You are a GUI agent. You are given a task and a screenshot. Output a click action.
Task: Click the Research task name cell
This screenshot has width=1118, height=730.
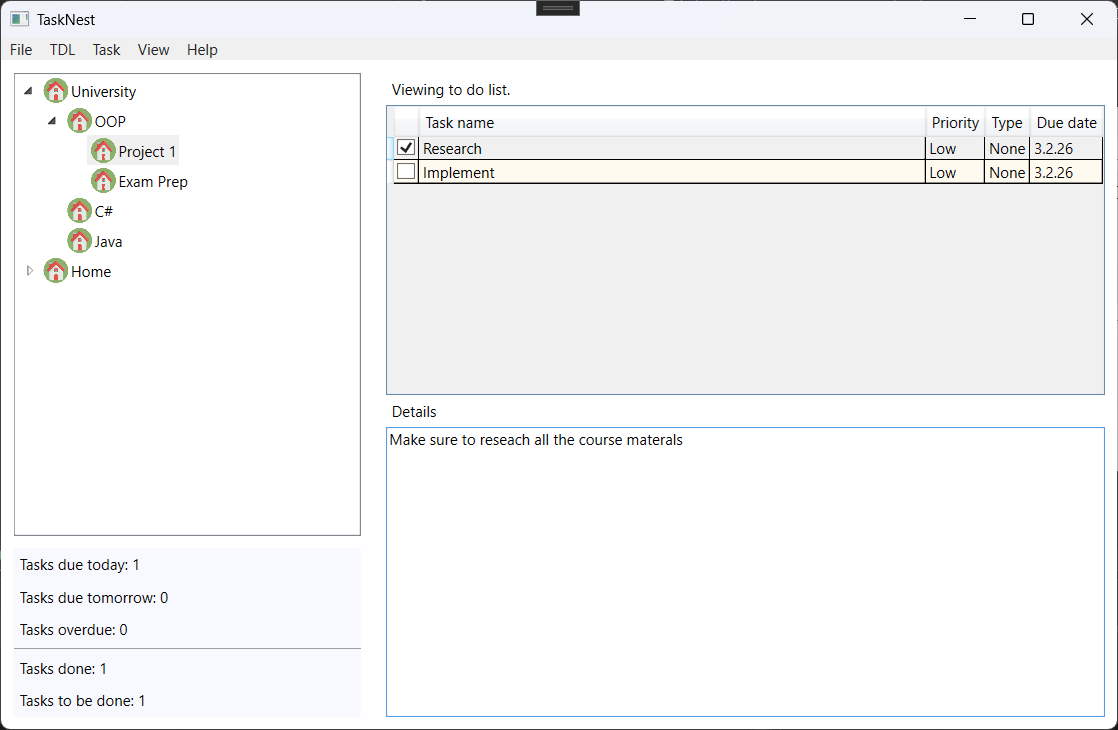click(x=672, y=148)
